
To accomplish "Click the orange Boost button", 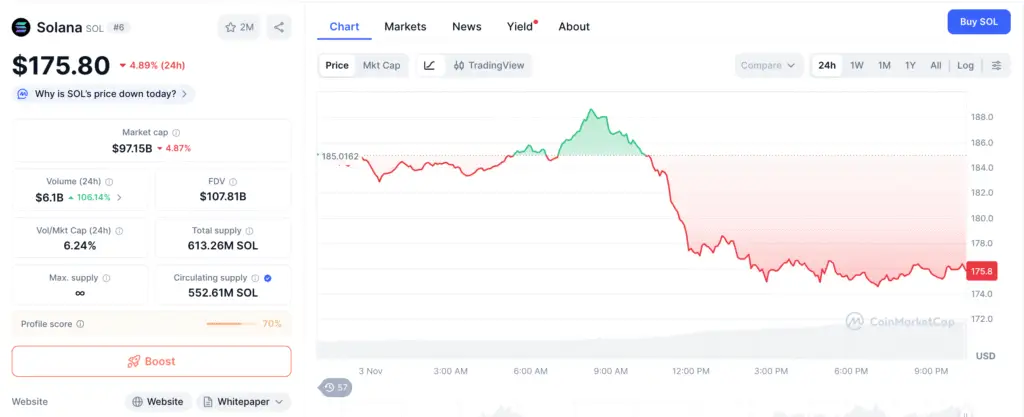I will (x=151, y=361).
